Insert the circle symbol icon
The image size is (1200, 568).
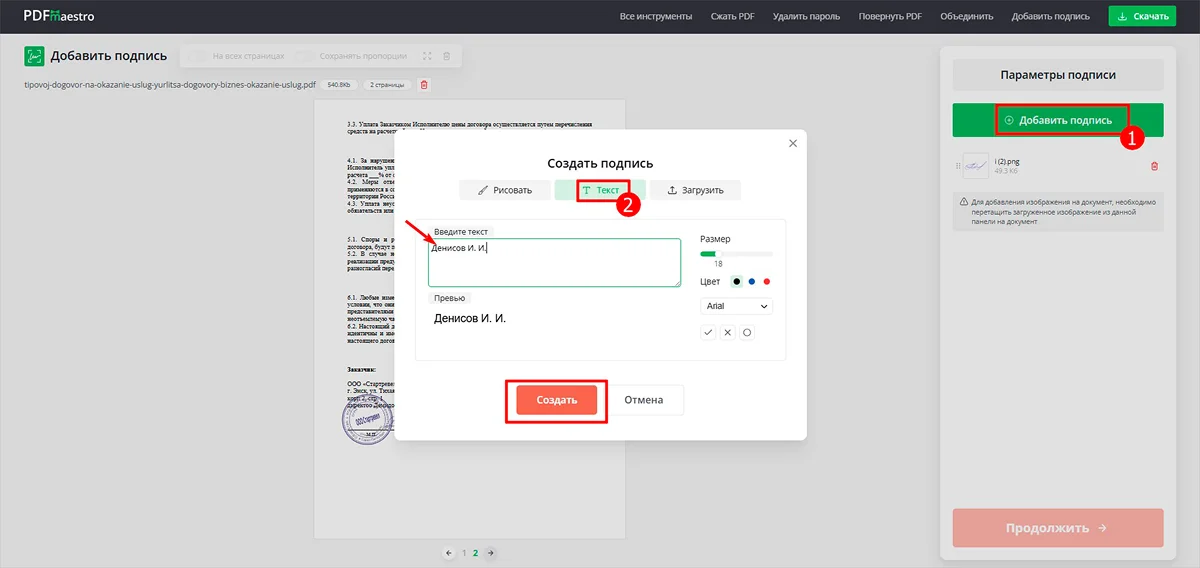click(746, 332)
